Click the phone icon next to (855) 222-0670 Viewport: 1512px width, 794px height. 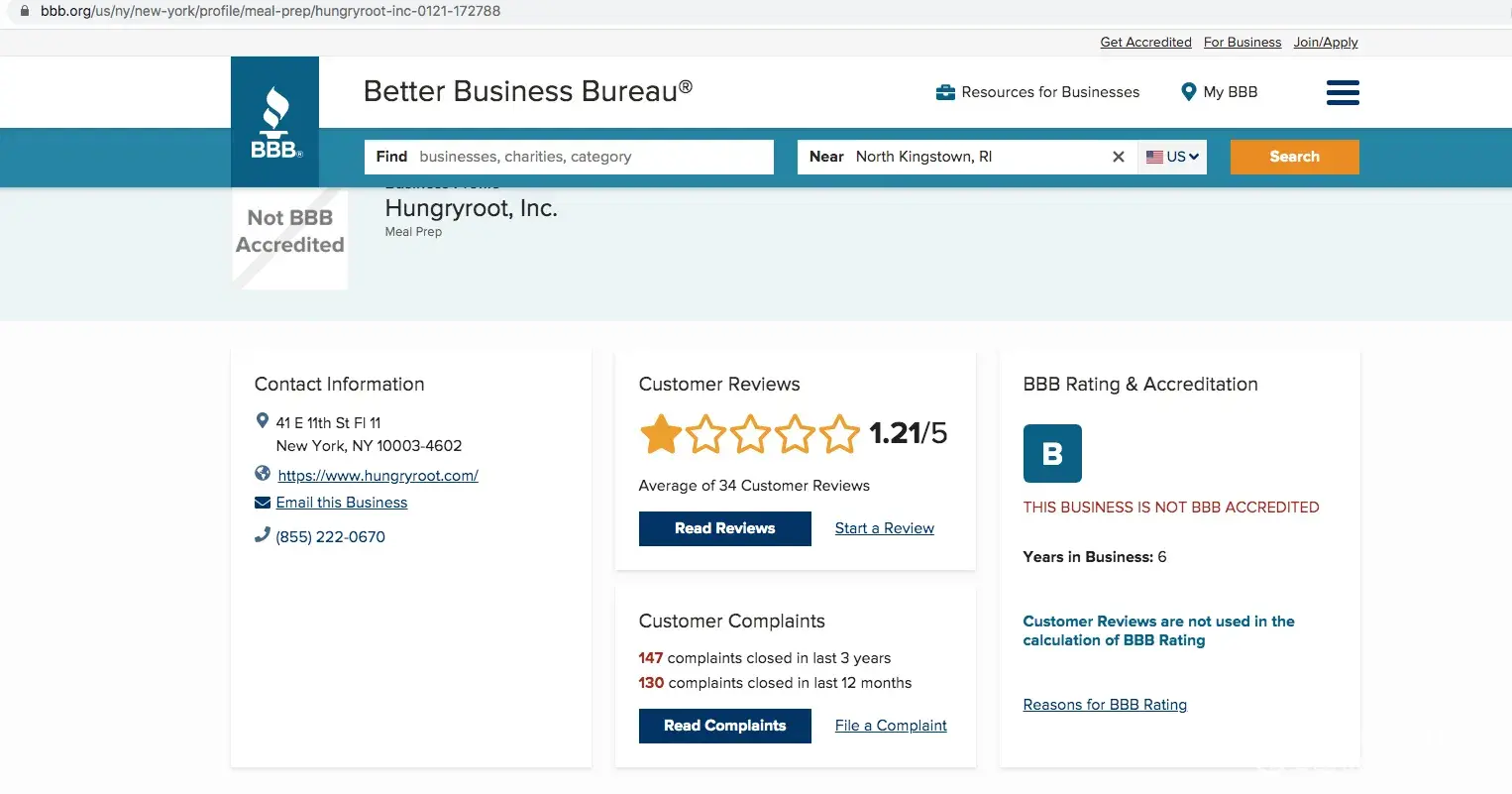click(263, 535)
